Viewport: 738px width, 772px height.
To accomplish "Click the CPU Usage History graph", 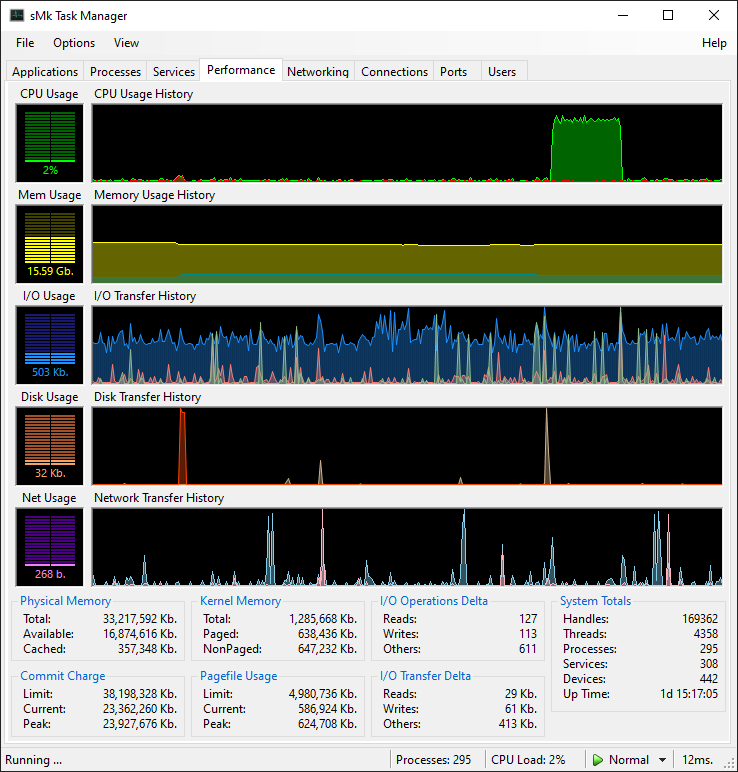I will click(407, 143).
